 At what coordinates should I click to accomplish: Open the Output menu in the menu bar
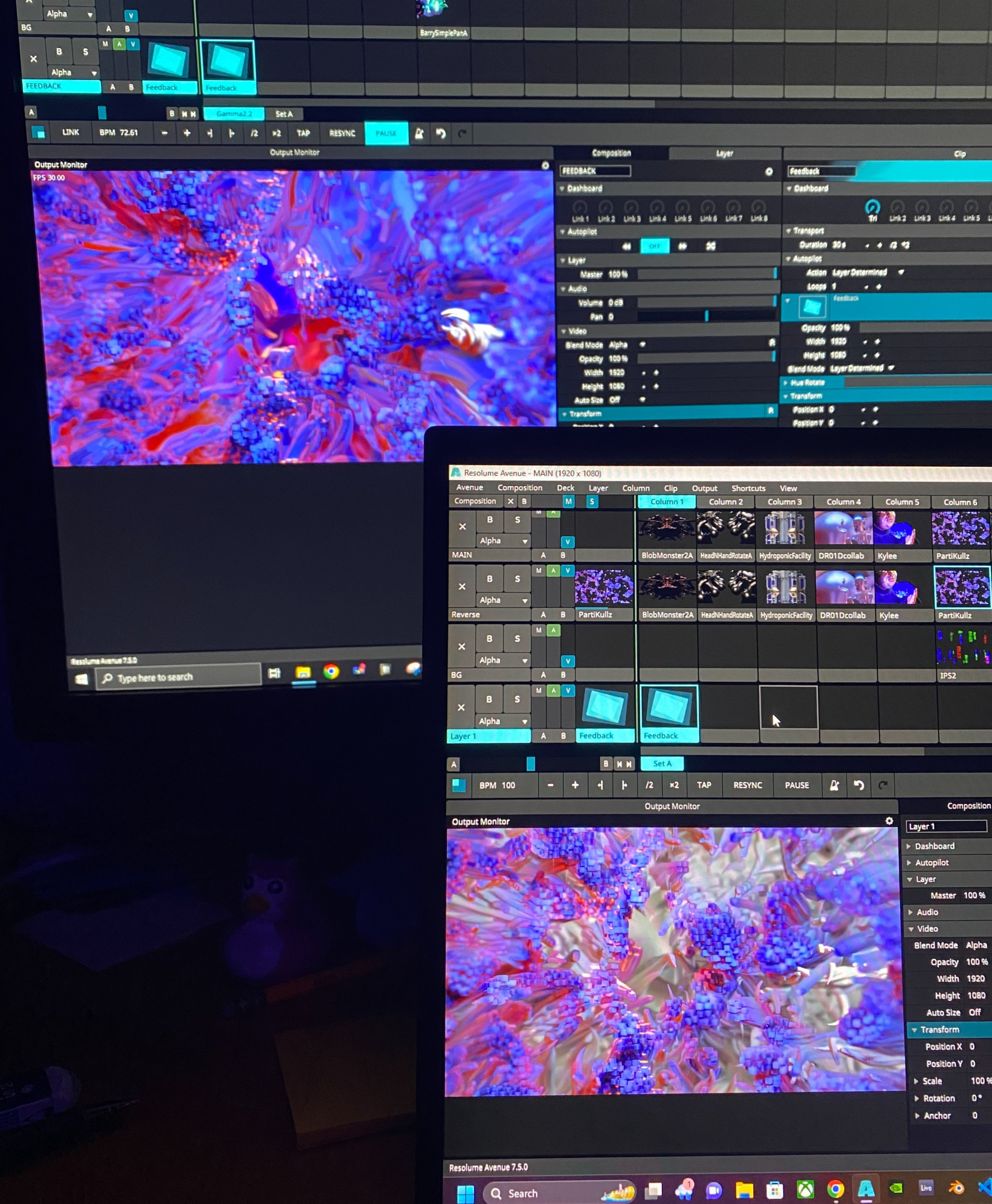pyautogui.click(x=704, y=488)
